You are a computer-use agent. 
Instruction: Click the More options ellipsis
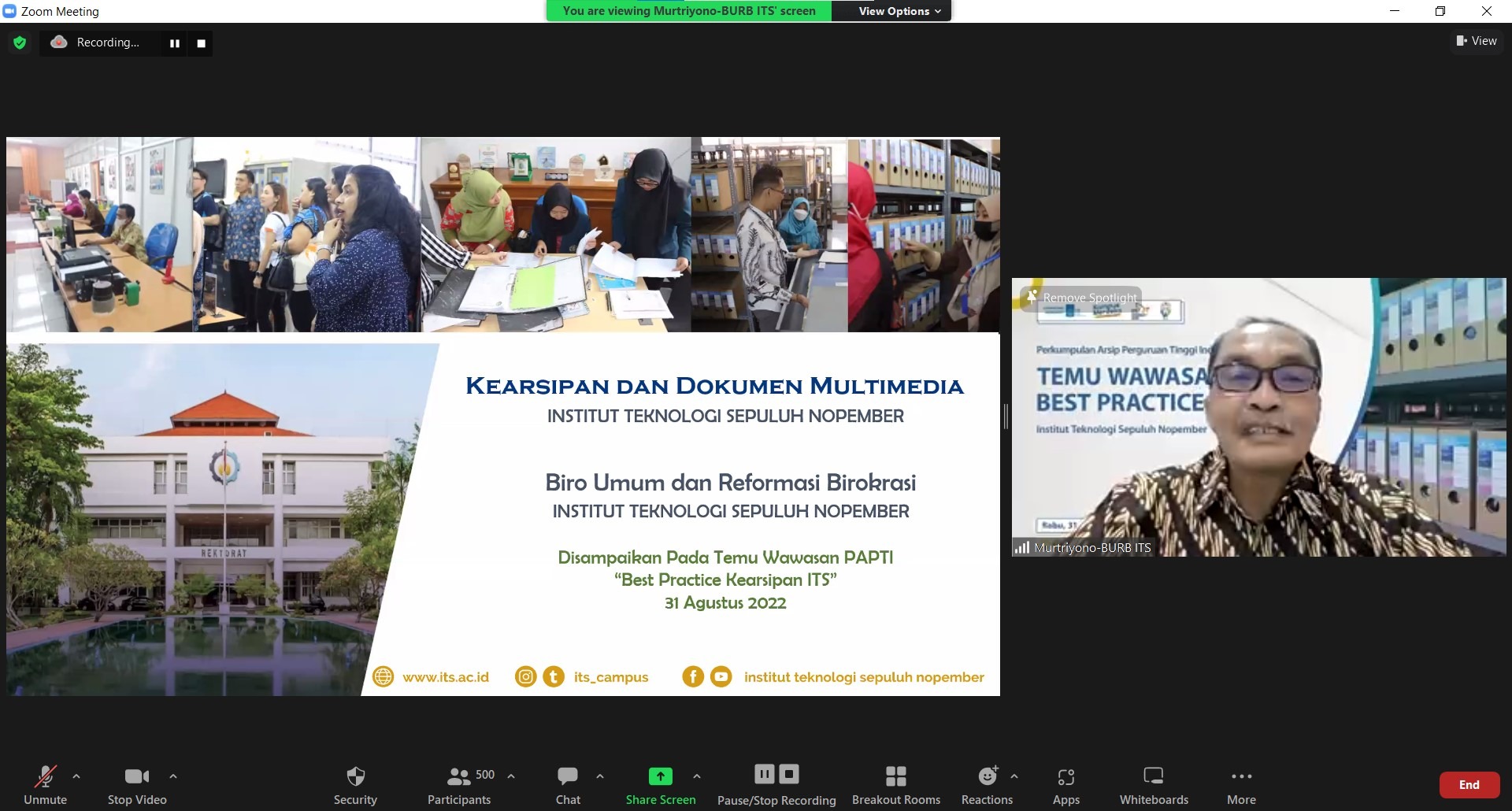1241,784
